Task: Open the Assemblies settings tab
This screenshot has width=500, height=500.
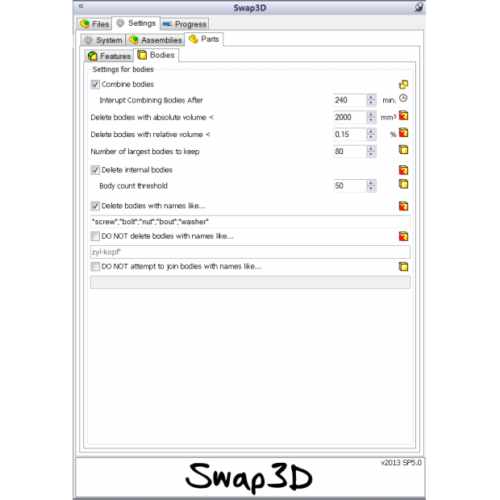Action: (x=156, y=40)
